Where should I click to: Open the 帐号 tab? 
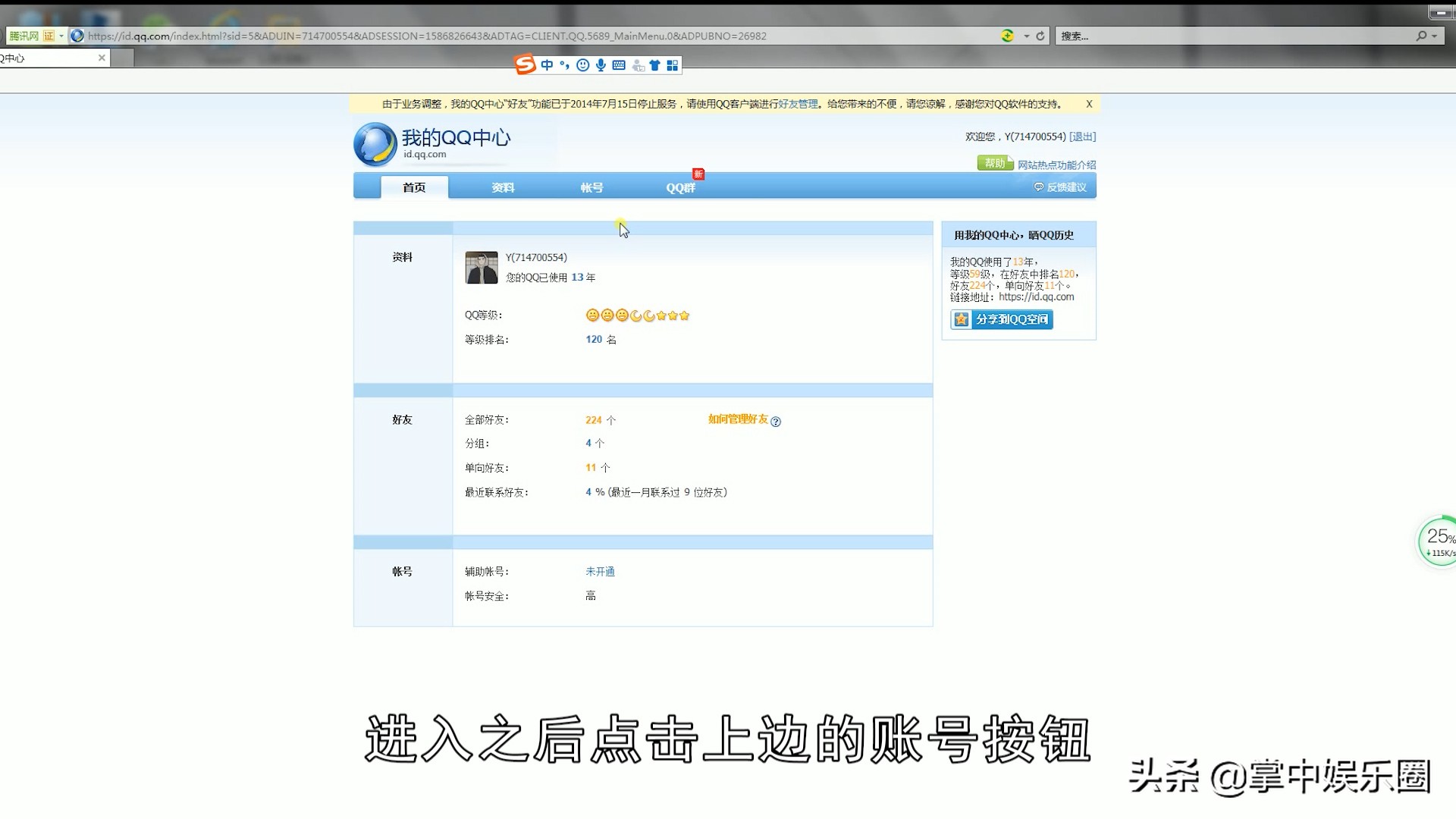591,187
